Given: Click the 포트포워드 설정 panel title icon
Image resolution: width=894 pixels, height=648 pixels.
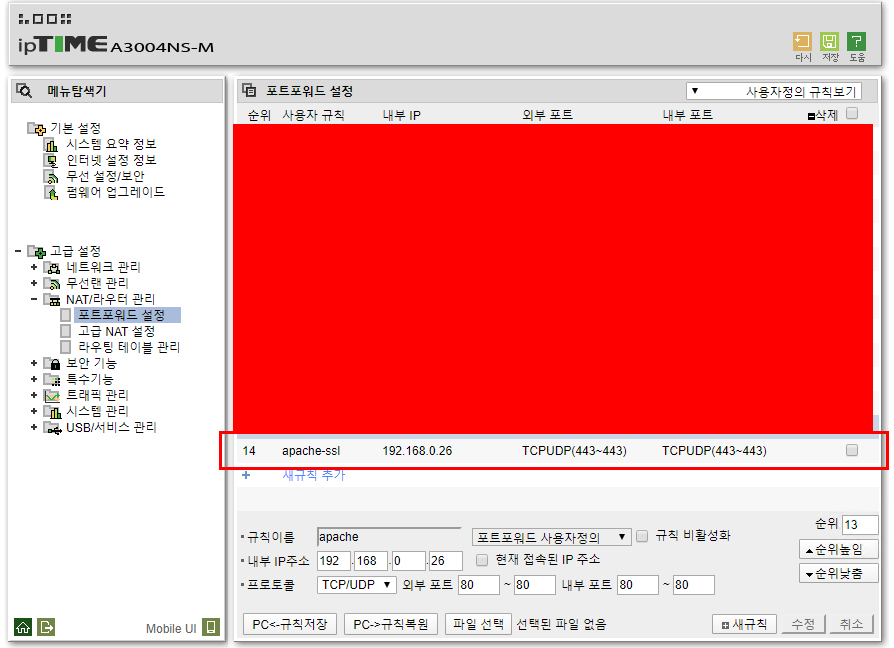Looking at the screenshot, I should [249, 91].
